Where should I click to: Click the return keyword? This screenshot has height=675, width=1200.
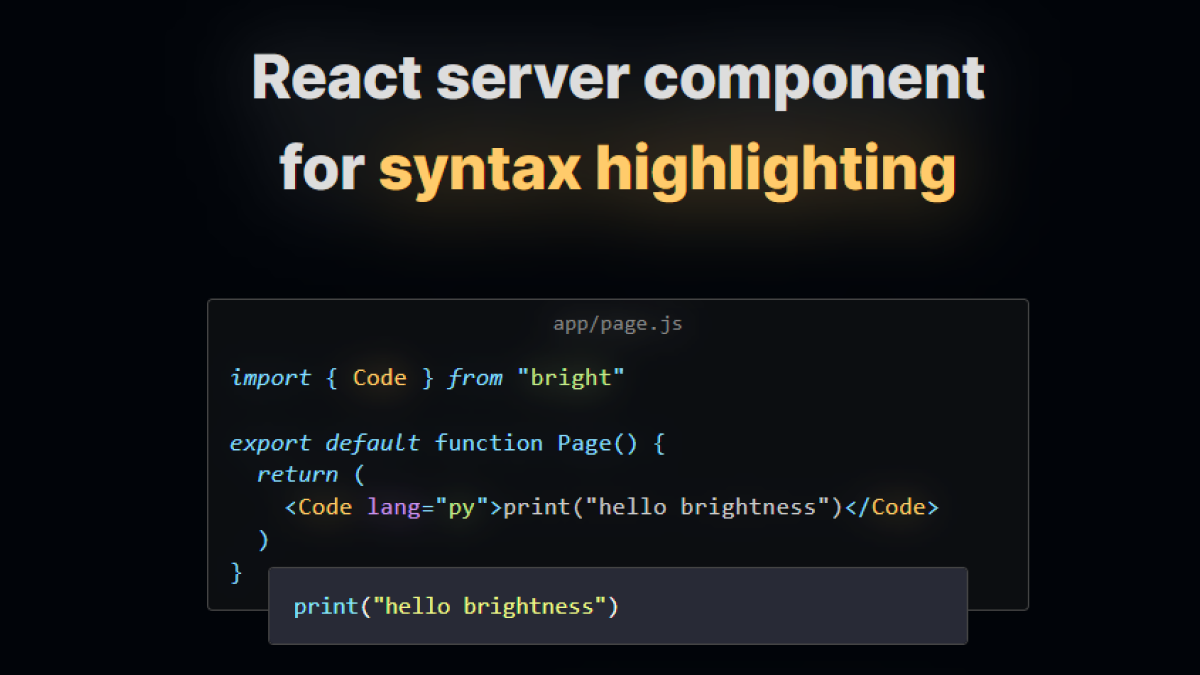pos(296,474)
